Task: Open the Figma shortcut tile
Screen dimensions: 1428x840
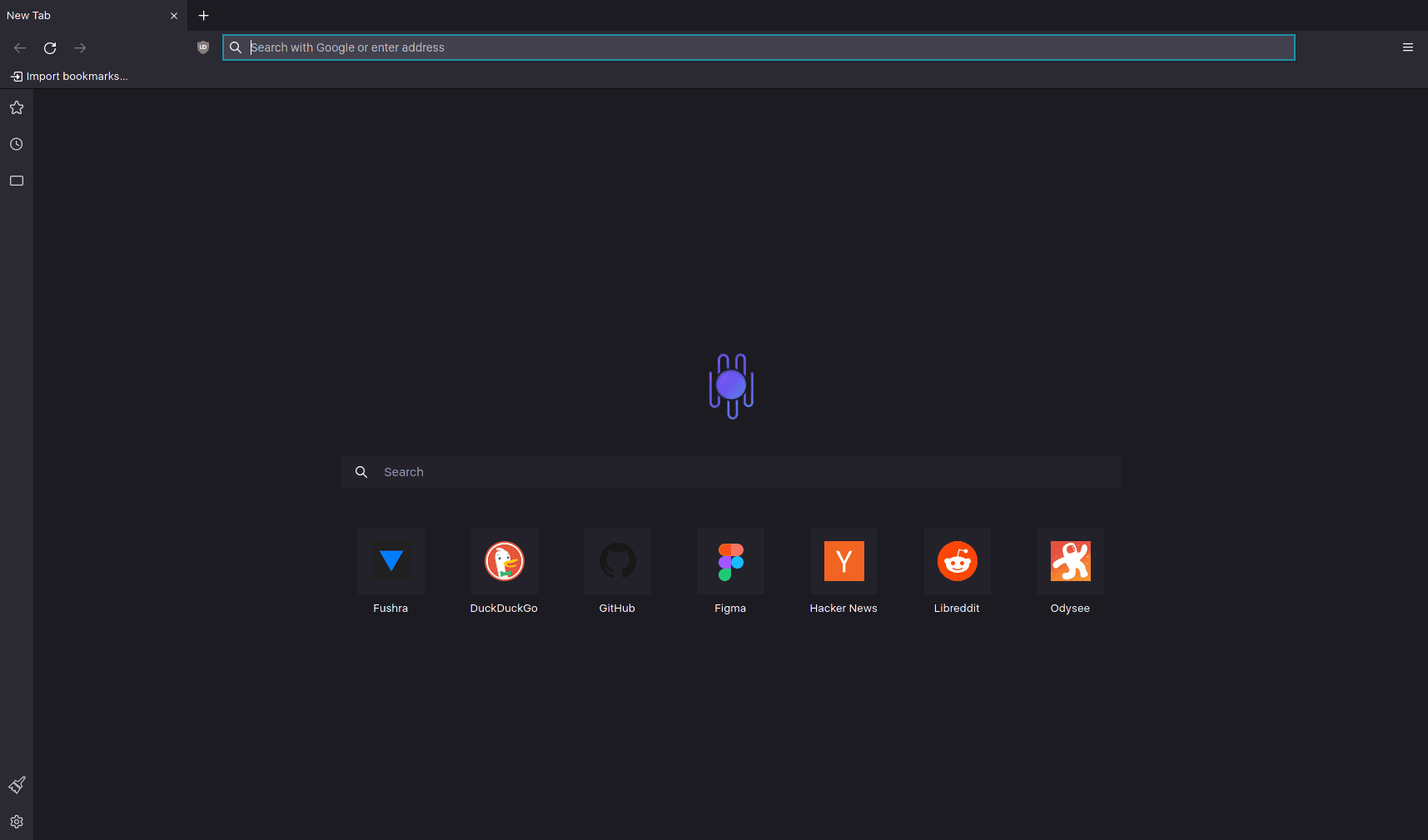Action: tap(731, 561)
